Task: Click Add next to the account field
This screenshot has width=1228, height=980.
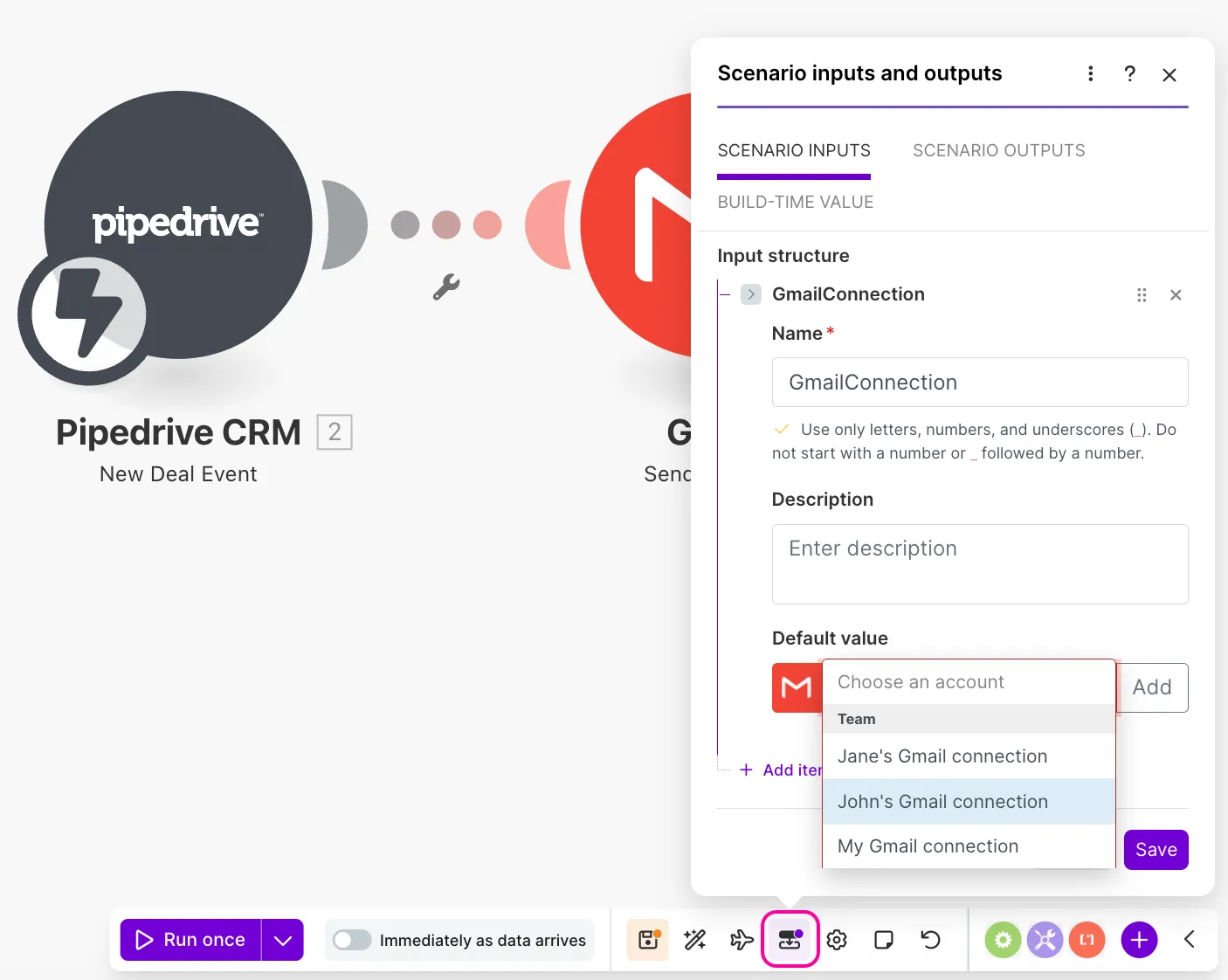Action: 1152,688
